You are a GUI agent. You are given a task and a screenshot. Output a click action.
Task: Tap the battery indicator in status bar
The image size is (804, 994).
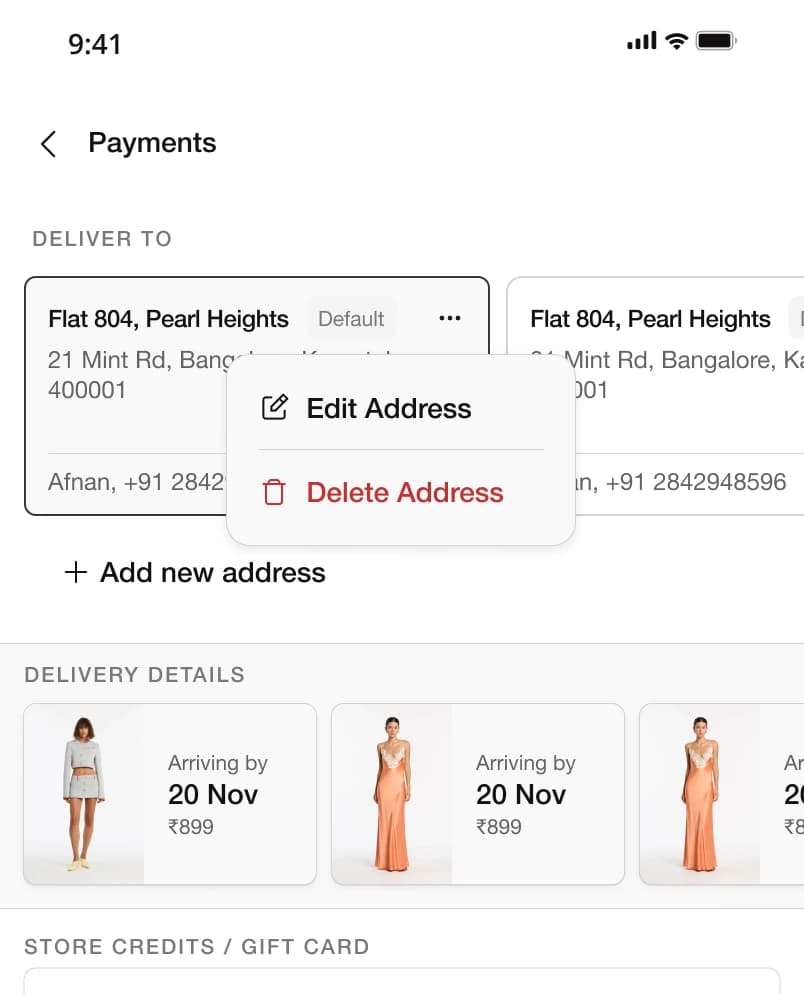click(716, 41)
